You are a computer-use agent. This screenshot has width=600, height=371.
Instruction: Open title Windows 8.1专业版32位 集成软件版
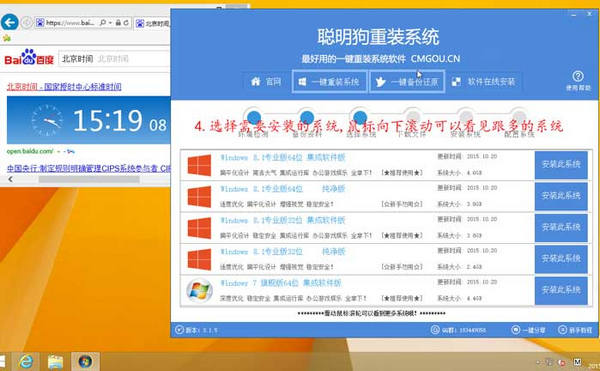[283, 220]
